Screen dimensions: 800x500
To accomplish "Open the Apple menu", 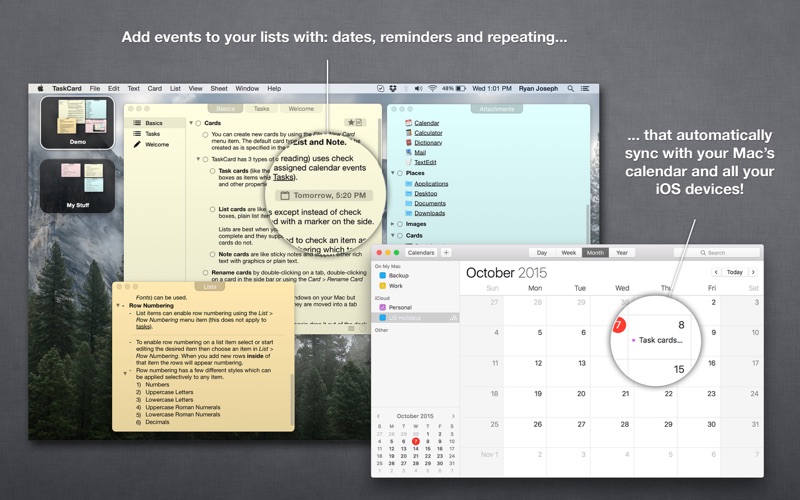I will (x=40, y=88).
